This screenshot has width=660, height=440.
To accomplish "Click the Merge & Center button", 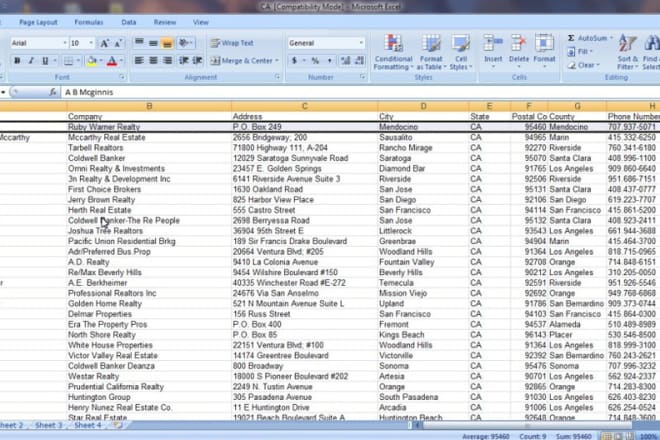I will 242,61.
